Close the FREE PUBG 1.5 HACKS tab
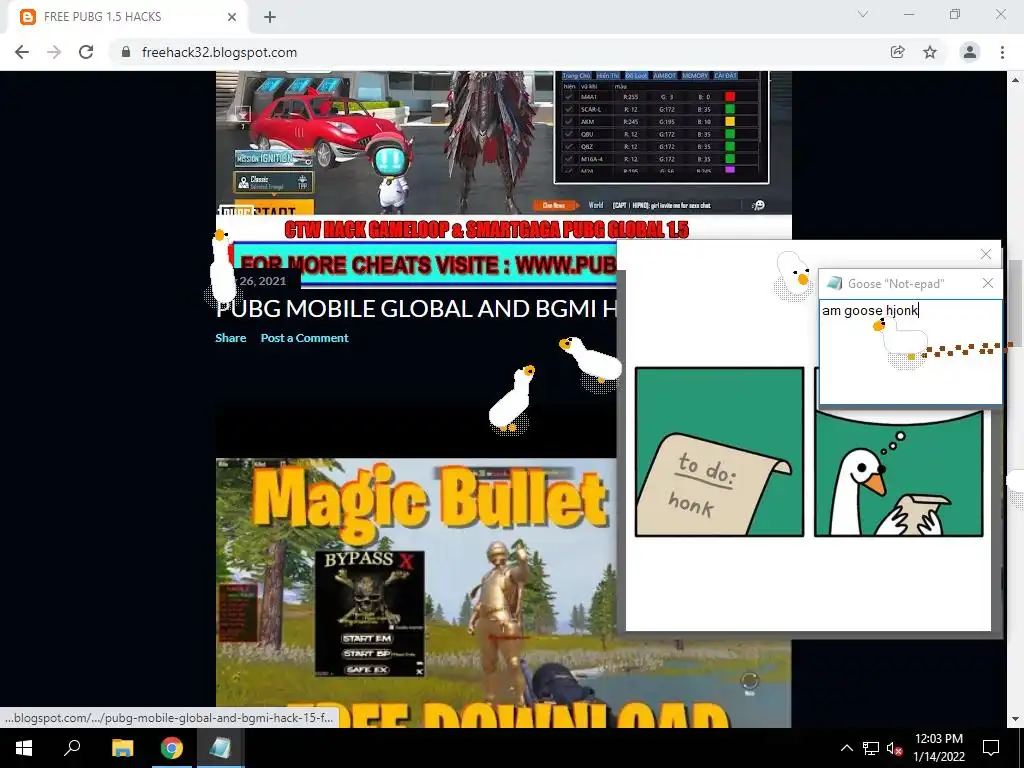The width and height of the screenshot is (1024, 768). pyautogui.click(x=232, y=17)
